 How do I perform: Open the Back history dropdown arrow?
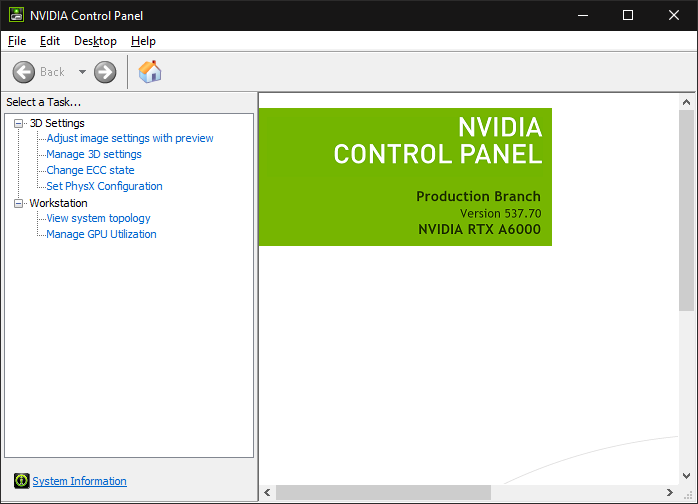coord(82,72)
